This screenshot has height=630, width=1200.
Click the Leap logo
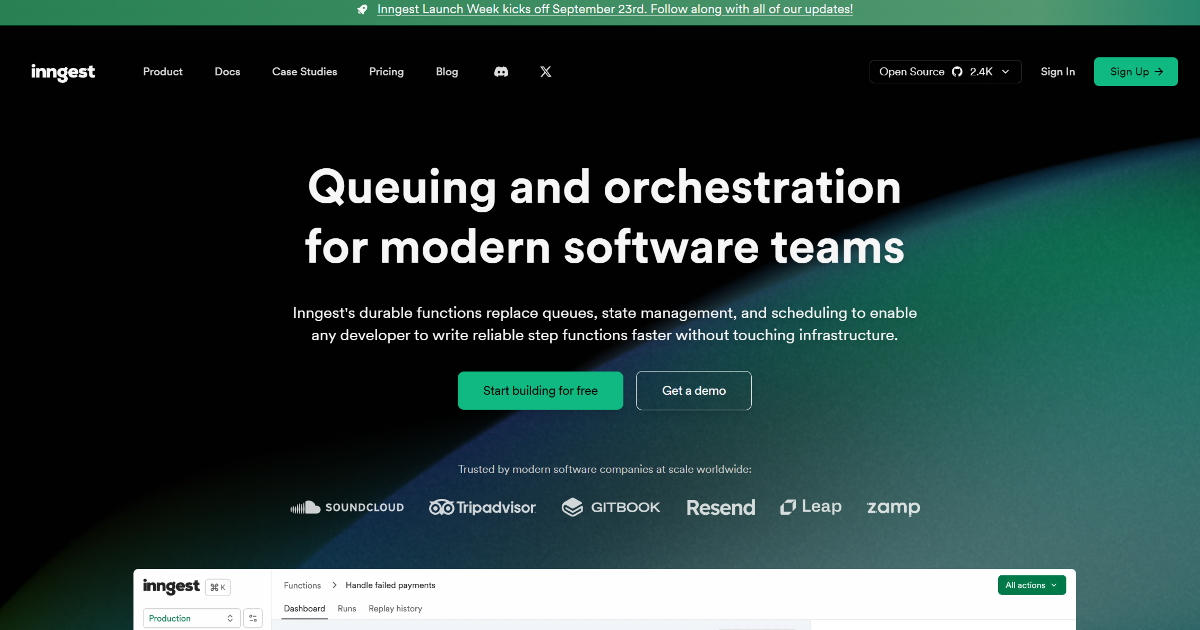tap(810, 507)
